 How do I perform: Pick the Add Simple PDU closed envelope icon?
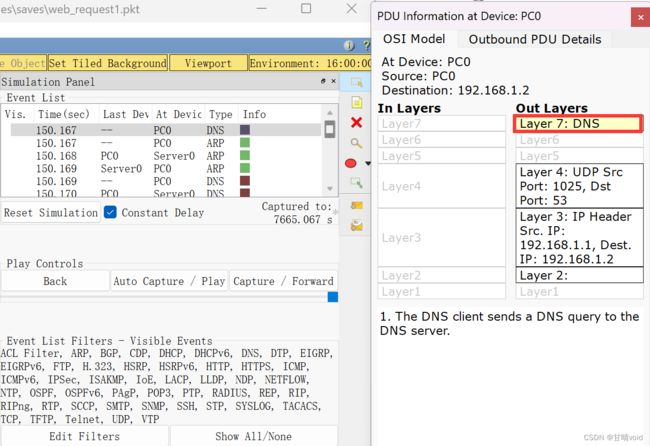tap(357, 205)
